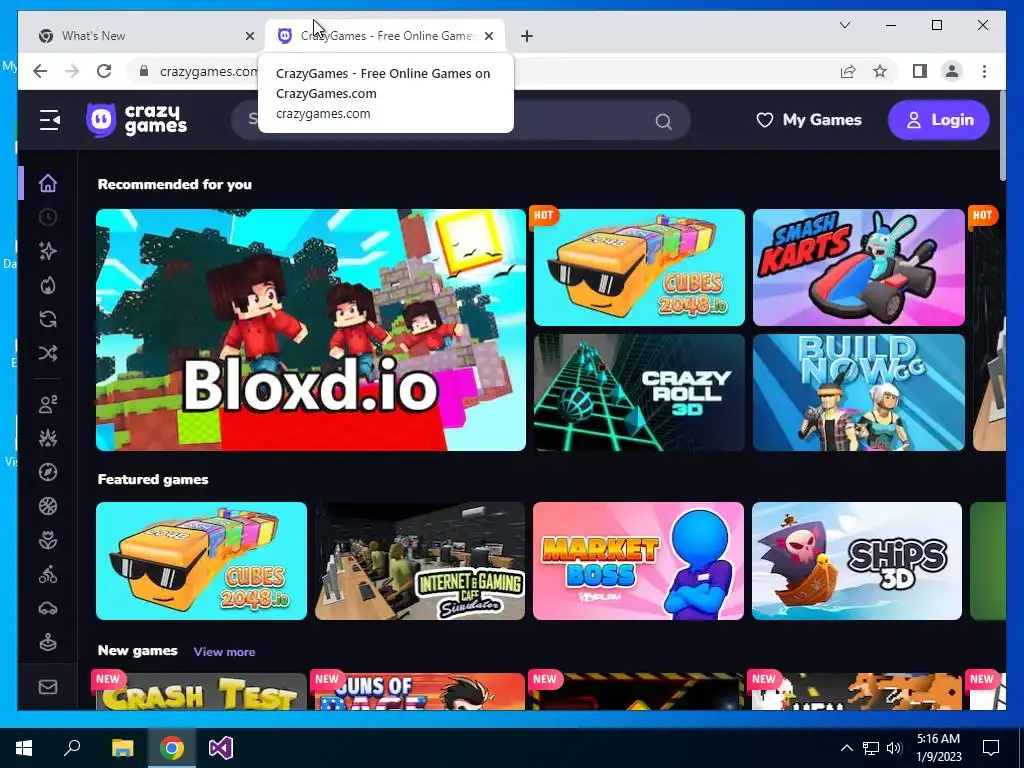The image size is (1024, 768).
Task: Open the Market Boss game
Action: coord(638,561)
